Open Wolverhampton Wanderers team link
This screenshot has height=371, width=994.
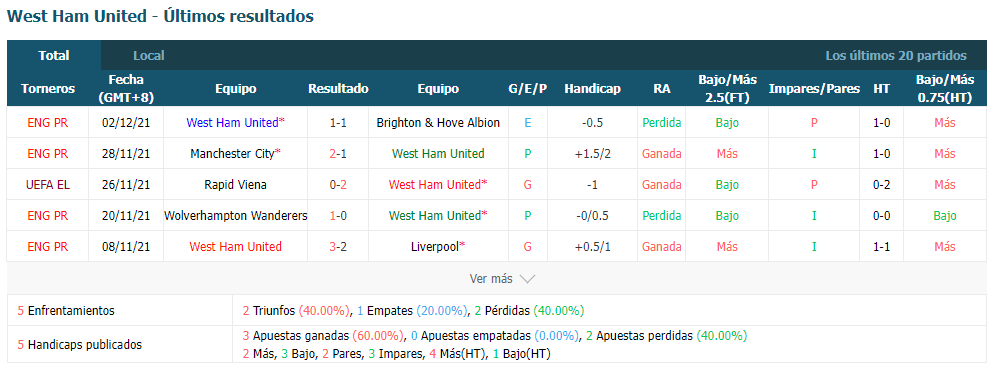[235, 216]
